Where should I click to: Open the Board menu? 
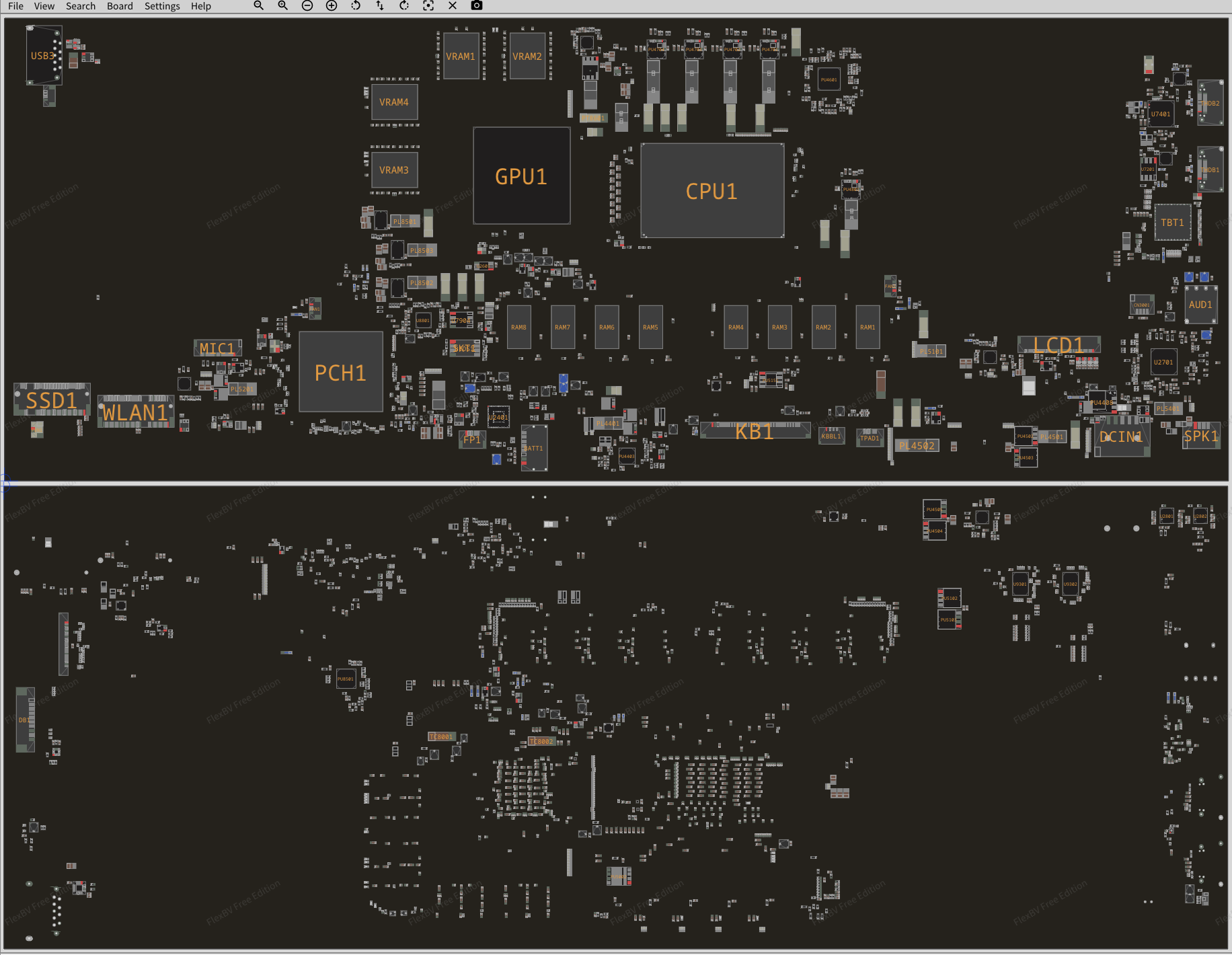point(120,6)
